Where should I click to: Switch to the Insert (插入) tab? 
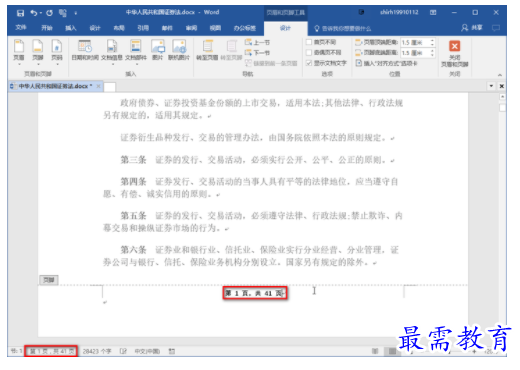(71, 28)
